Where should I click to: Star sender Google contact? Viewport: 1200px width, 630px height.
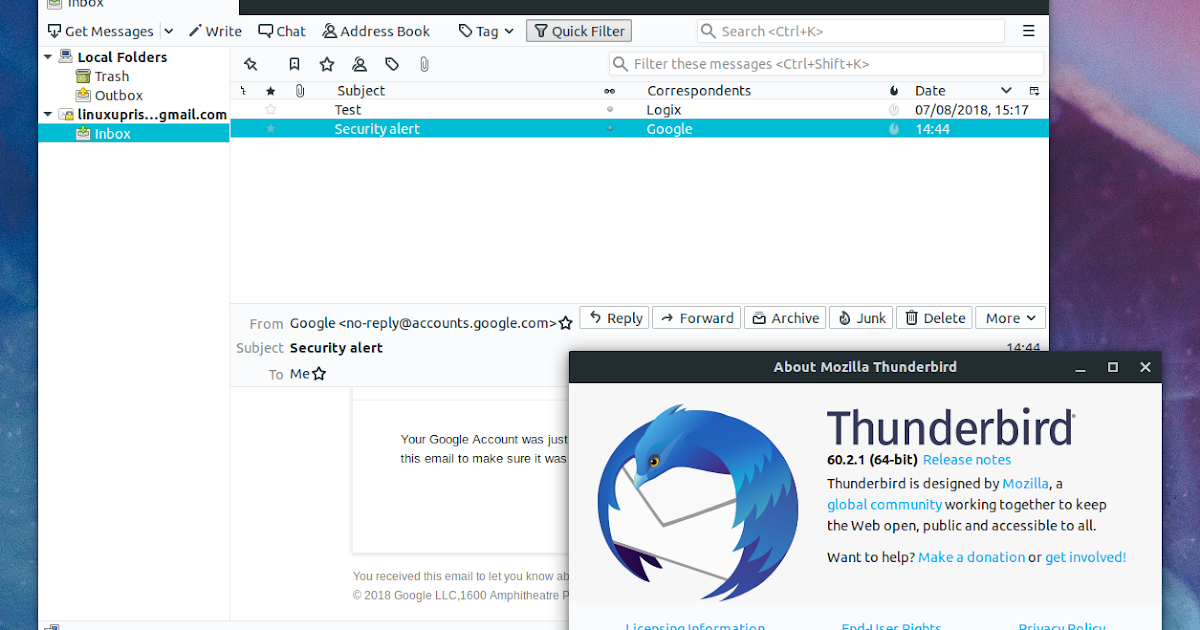click(x=566, y=323)
